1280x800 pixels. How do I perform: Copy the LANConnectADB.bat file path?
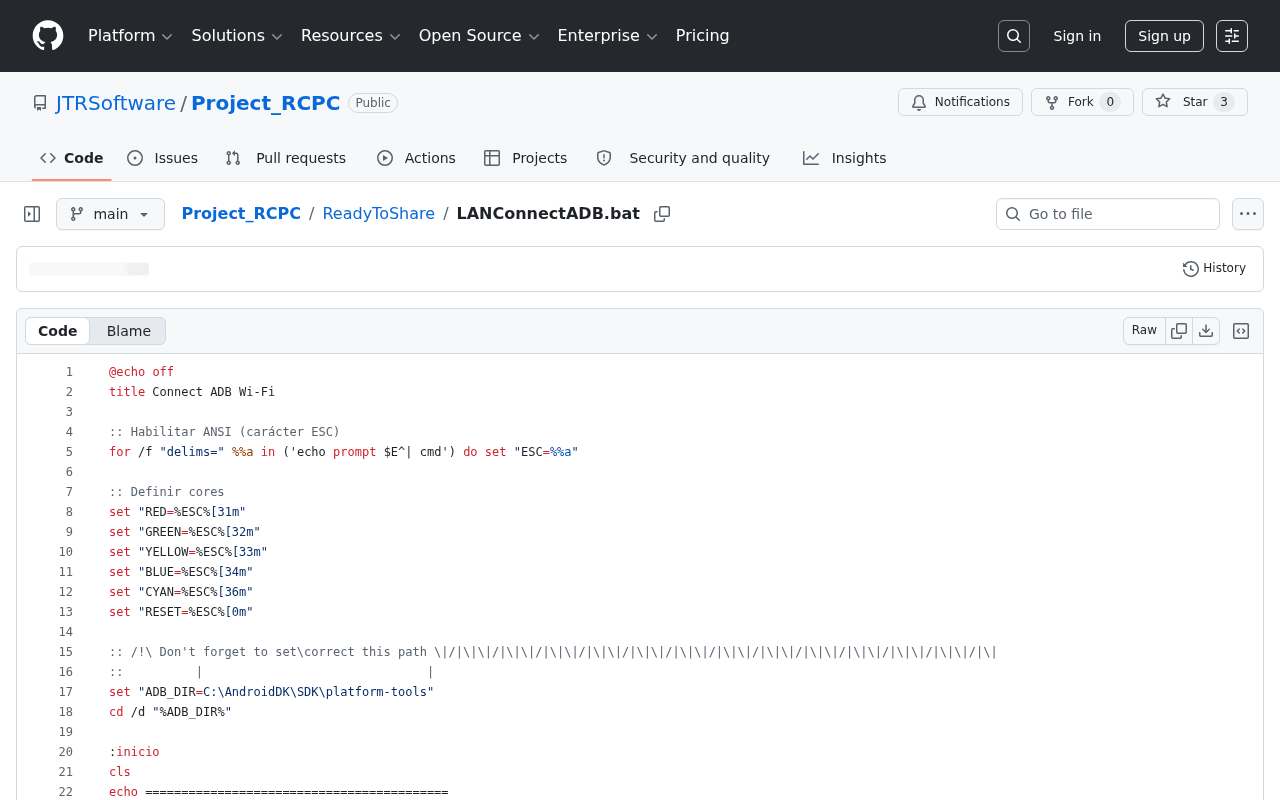tap(662, 214)
